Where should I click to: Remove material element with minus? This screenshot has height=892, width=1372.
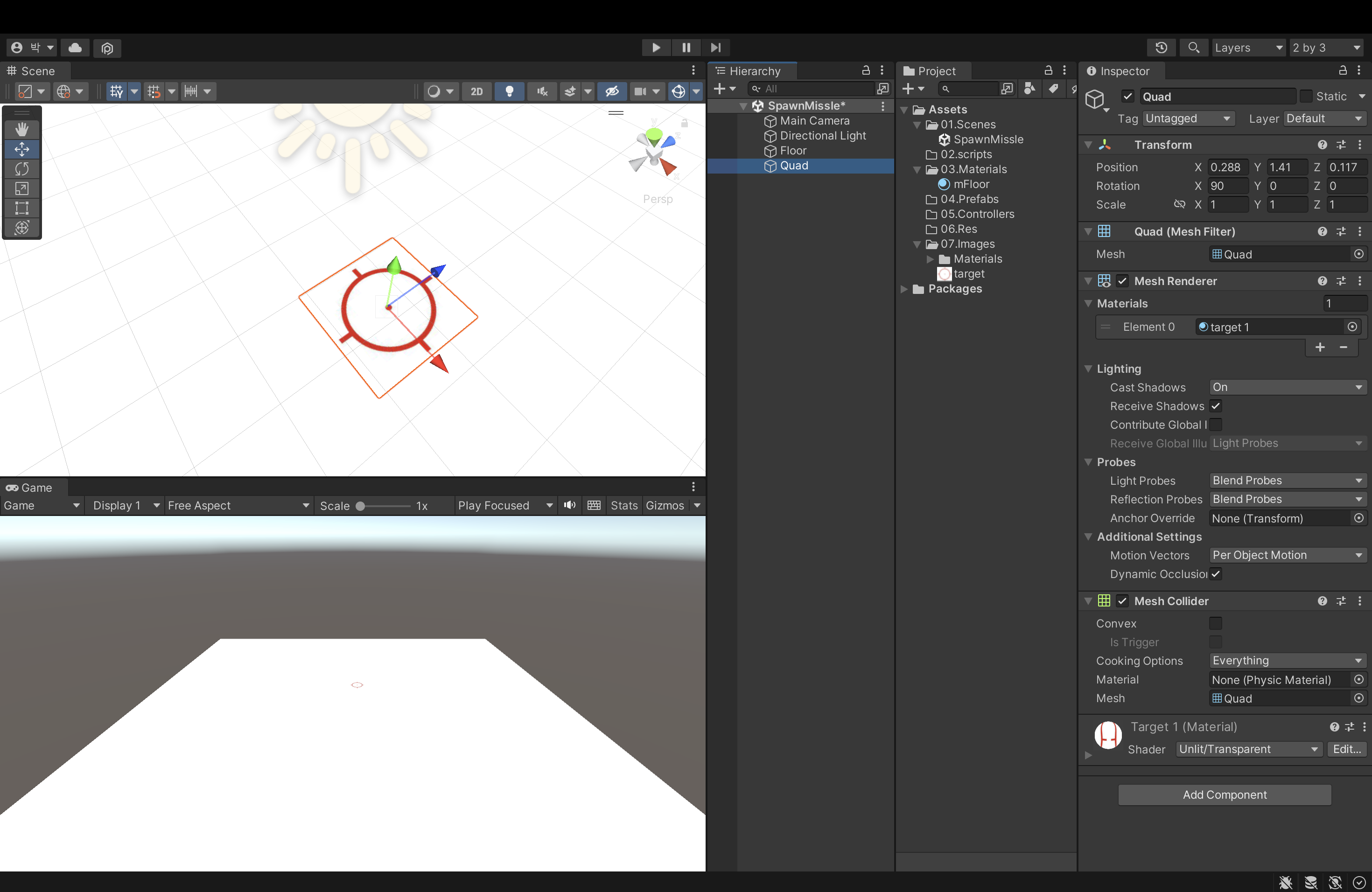click(x=1343, y=347)
